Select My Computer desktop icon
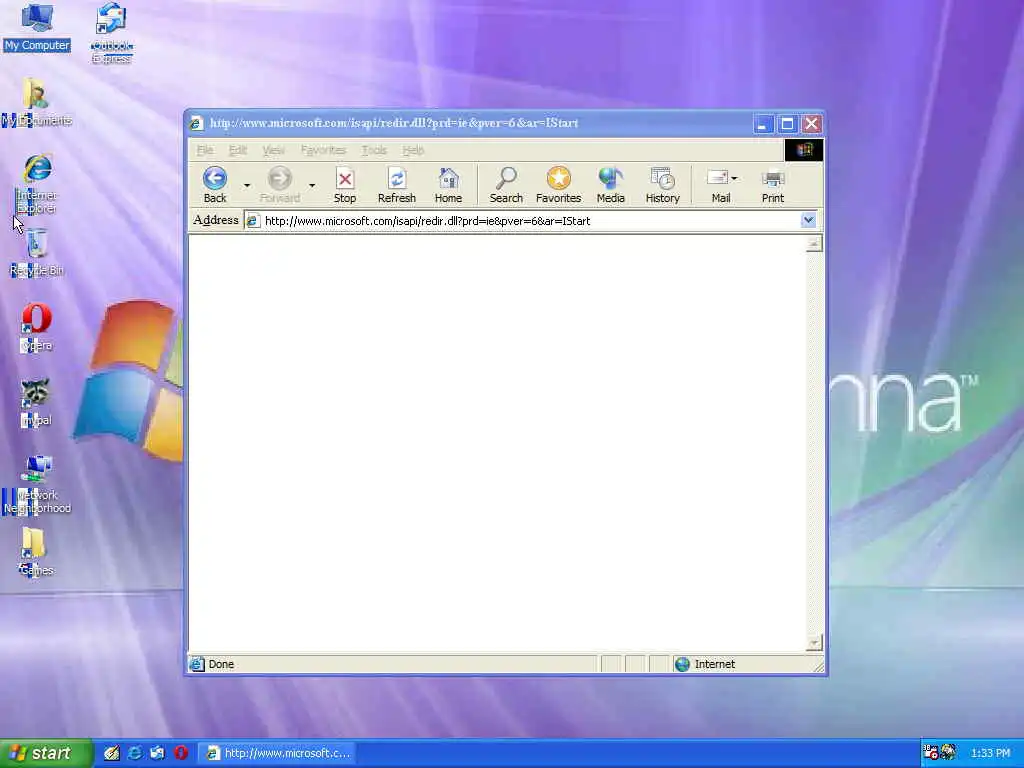This screenshot has width=1024, height=768. [x=37, y=27]
